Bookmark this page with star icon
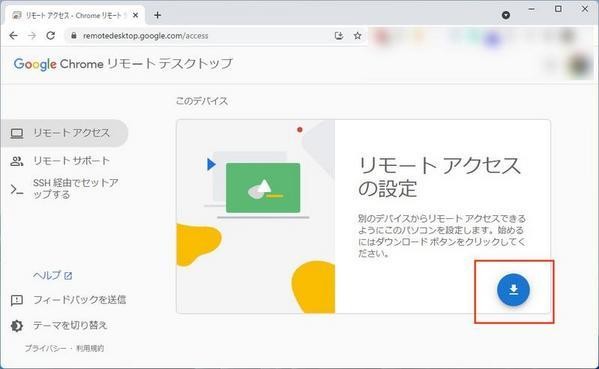The height and width of the screenshot is (369, 599). pos(357,36)
